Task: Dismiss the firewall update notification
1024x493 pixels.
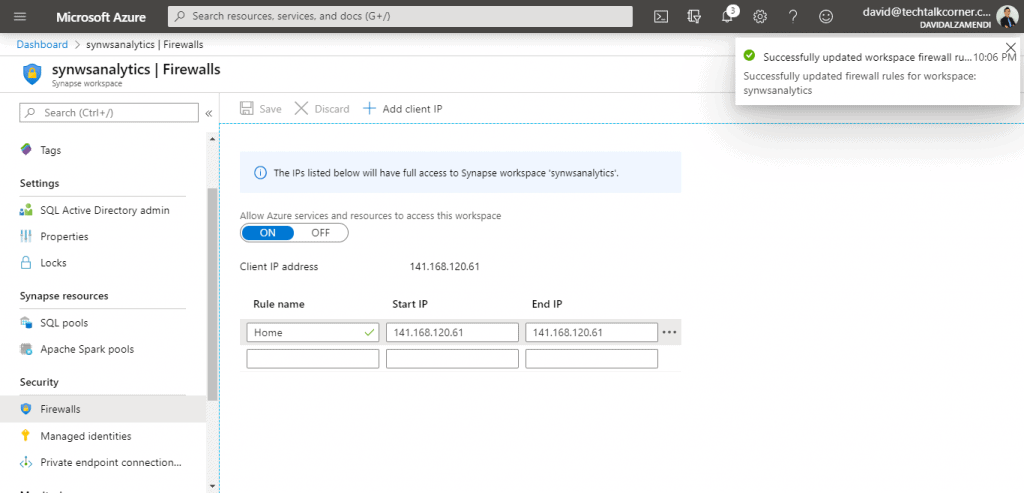Action: [1011, 47]
